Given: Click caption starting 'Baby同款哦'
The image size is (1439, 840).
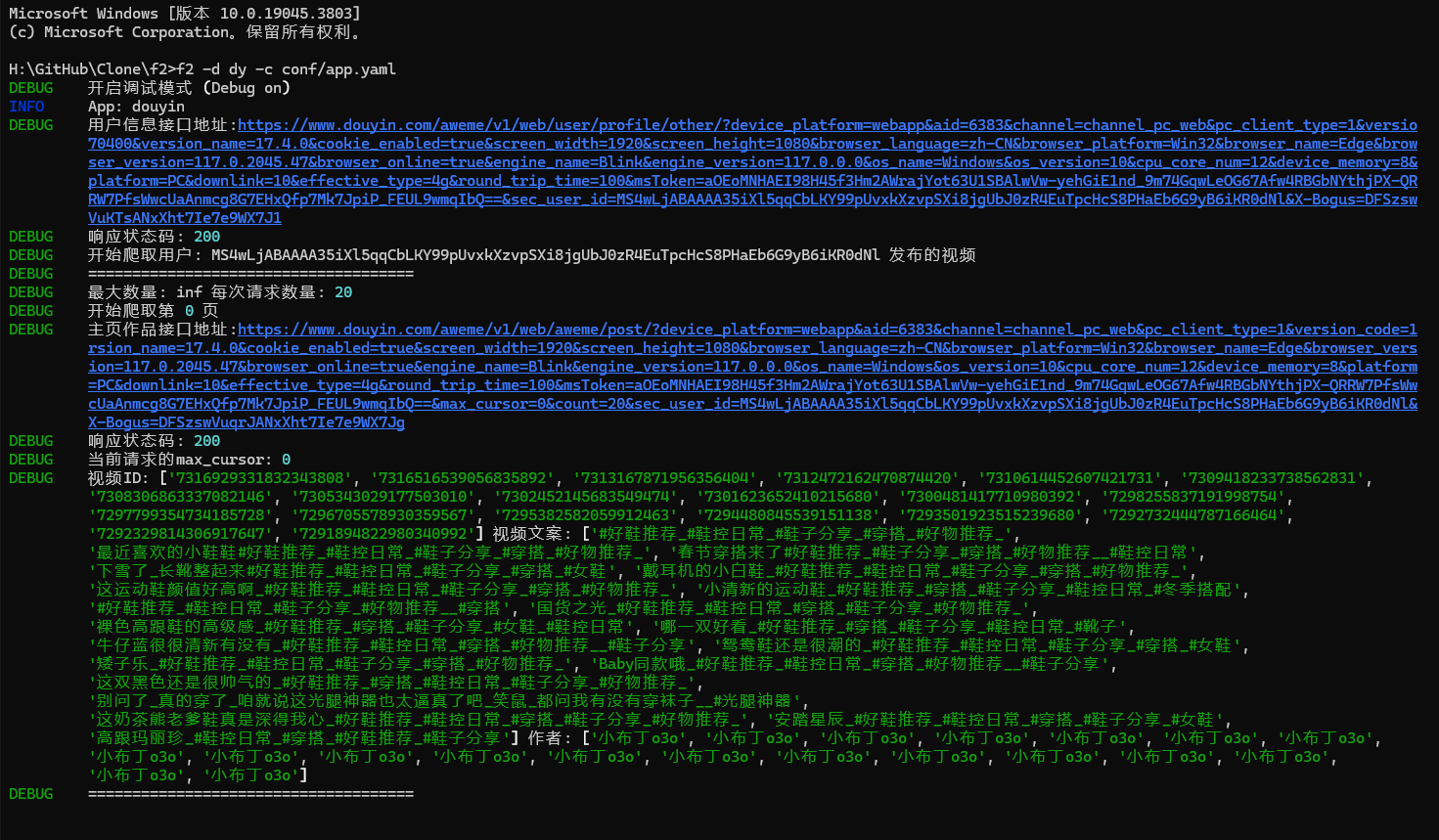Looking at the screenshot, I should [851, 664].
